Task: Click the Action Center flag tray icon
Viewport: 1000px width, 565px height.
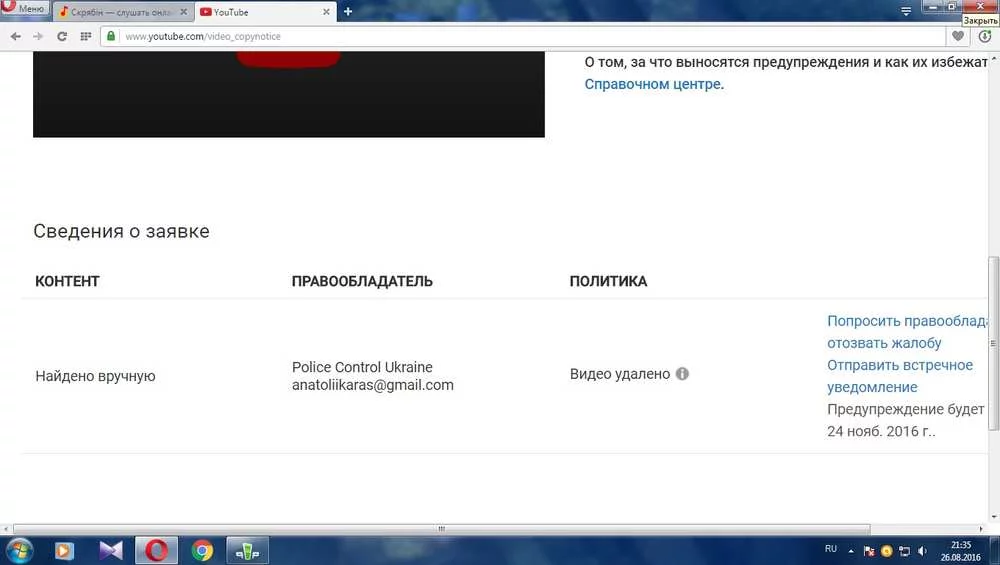Action: point(869,550)
